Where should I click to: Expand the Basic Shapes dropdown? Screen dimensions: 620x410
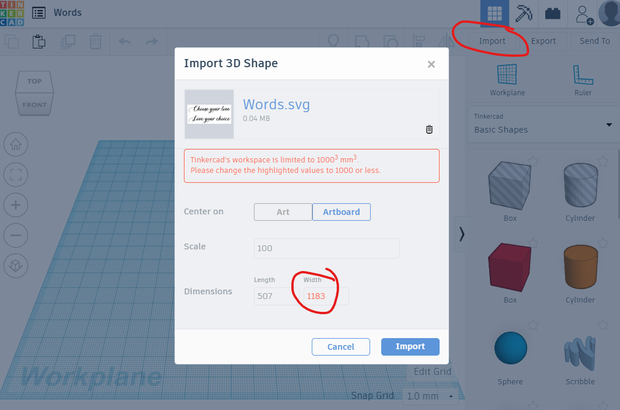pyautogui.click(x=610, y=125)
